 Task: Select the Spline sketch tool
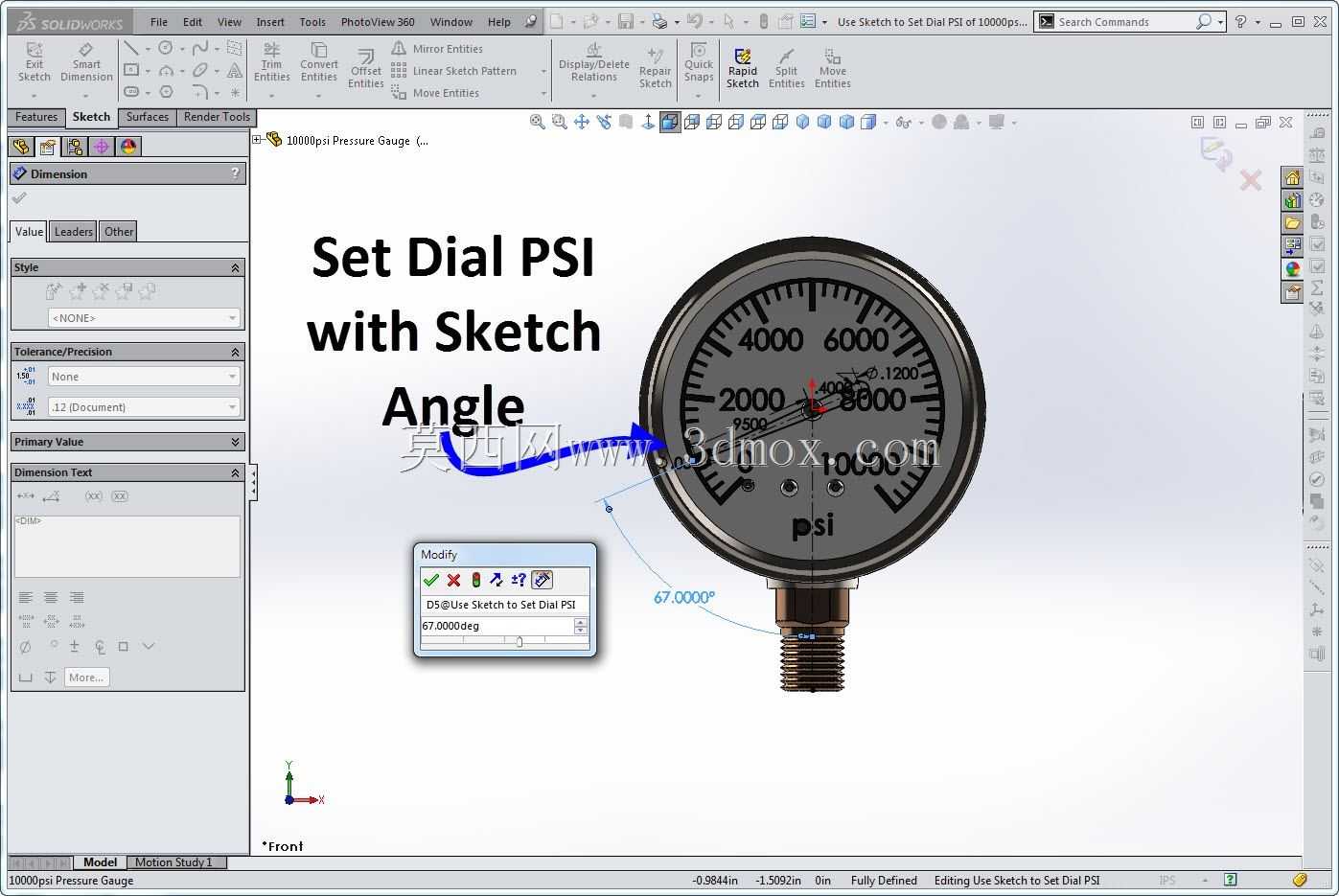(x=200, y=48)
